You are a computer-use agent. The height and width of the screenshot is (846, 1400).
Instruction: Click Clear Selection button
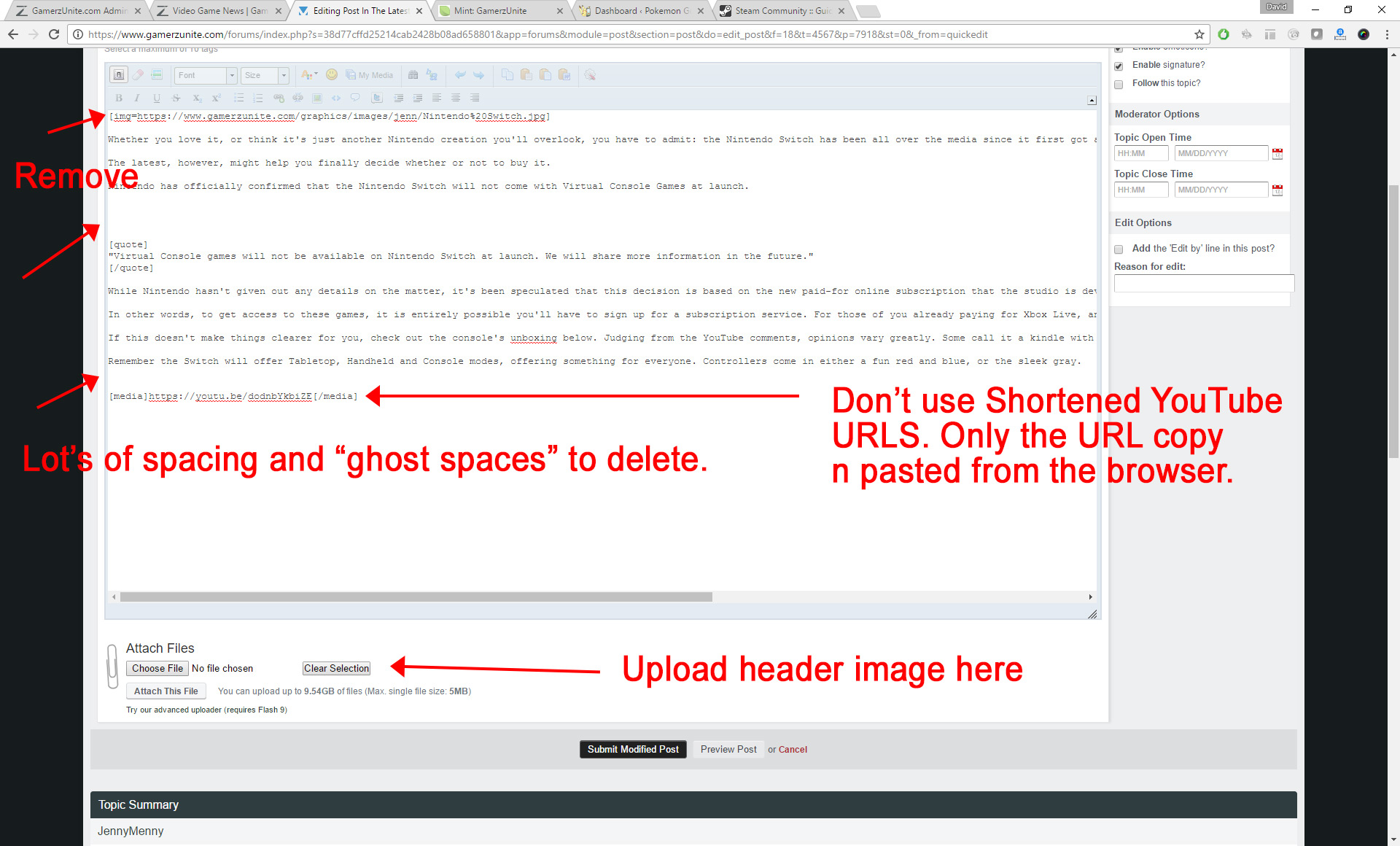click(337, 669)
